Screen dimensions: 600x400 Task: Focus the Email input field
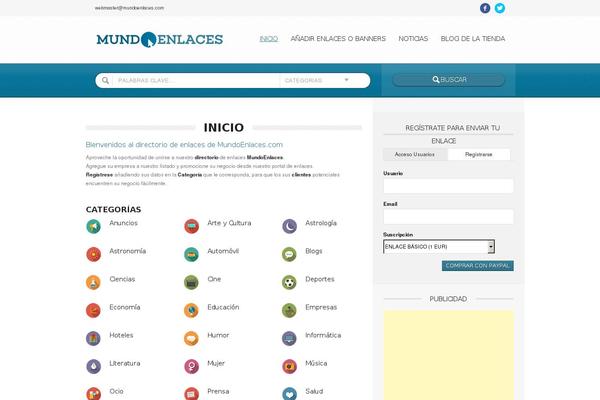click(x=448, y=217)
